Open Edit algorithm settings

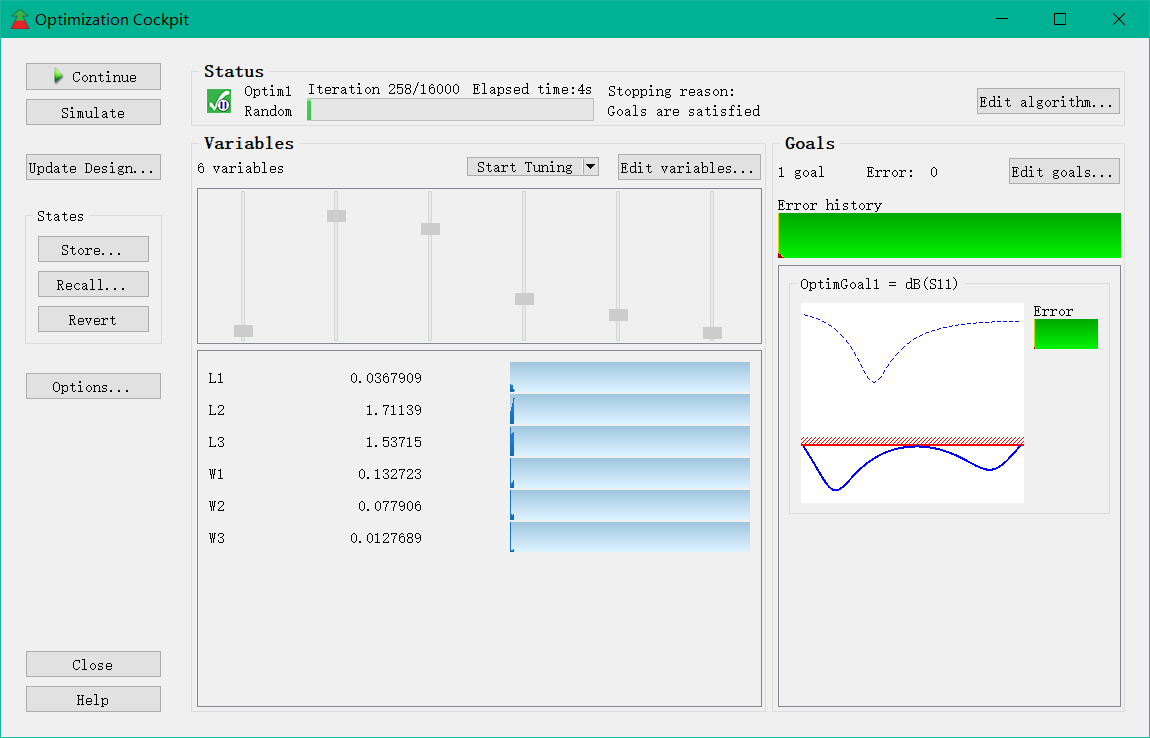pyautogui.click(x=1048, y=102)
